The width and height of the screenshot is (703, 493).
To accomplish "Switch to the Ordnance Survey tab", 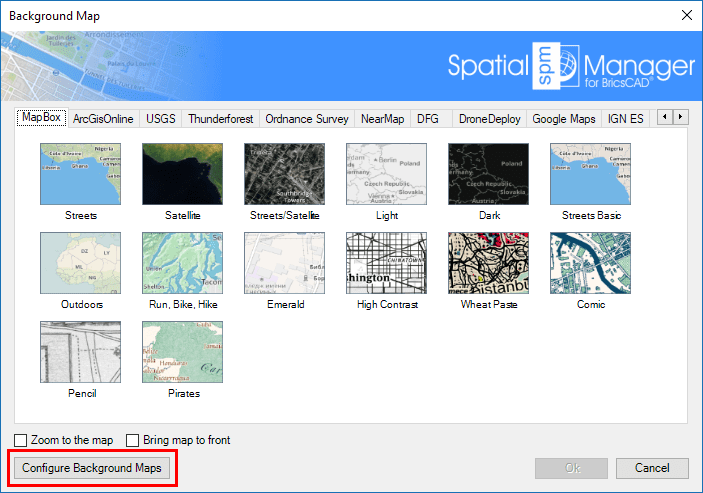I will (x=307, y=119).
